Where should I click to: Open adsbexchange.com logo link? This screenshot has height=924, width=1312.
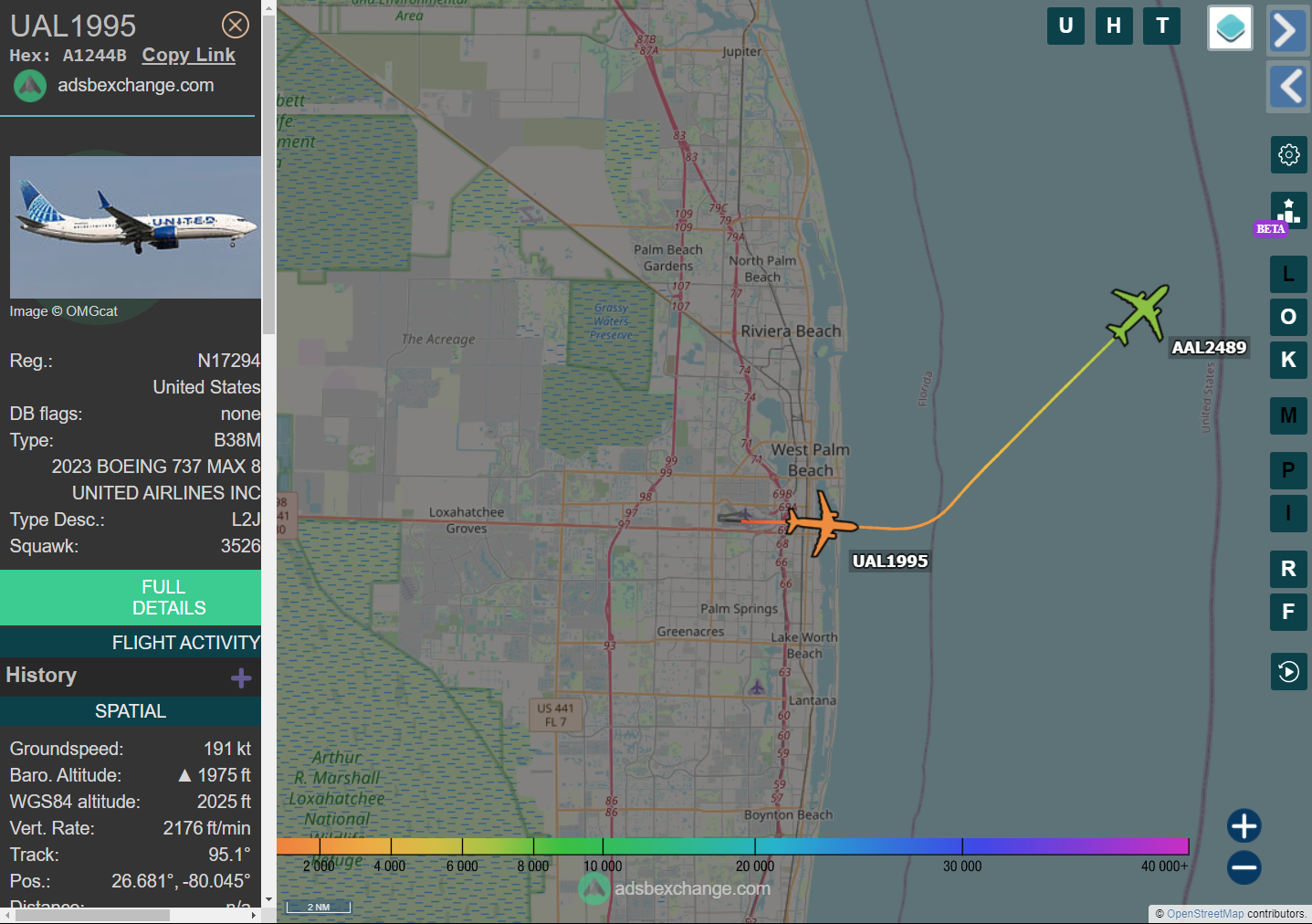pos(114,86)
